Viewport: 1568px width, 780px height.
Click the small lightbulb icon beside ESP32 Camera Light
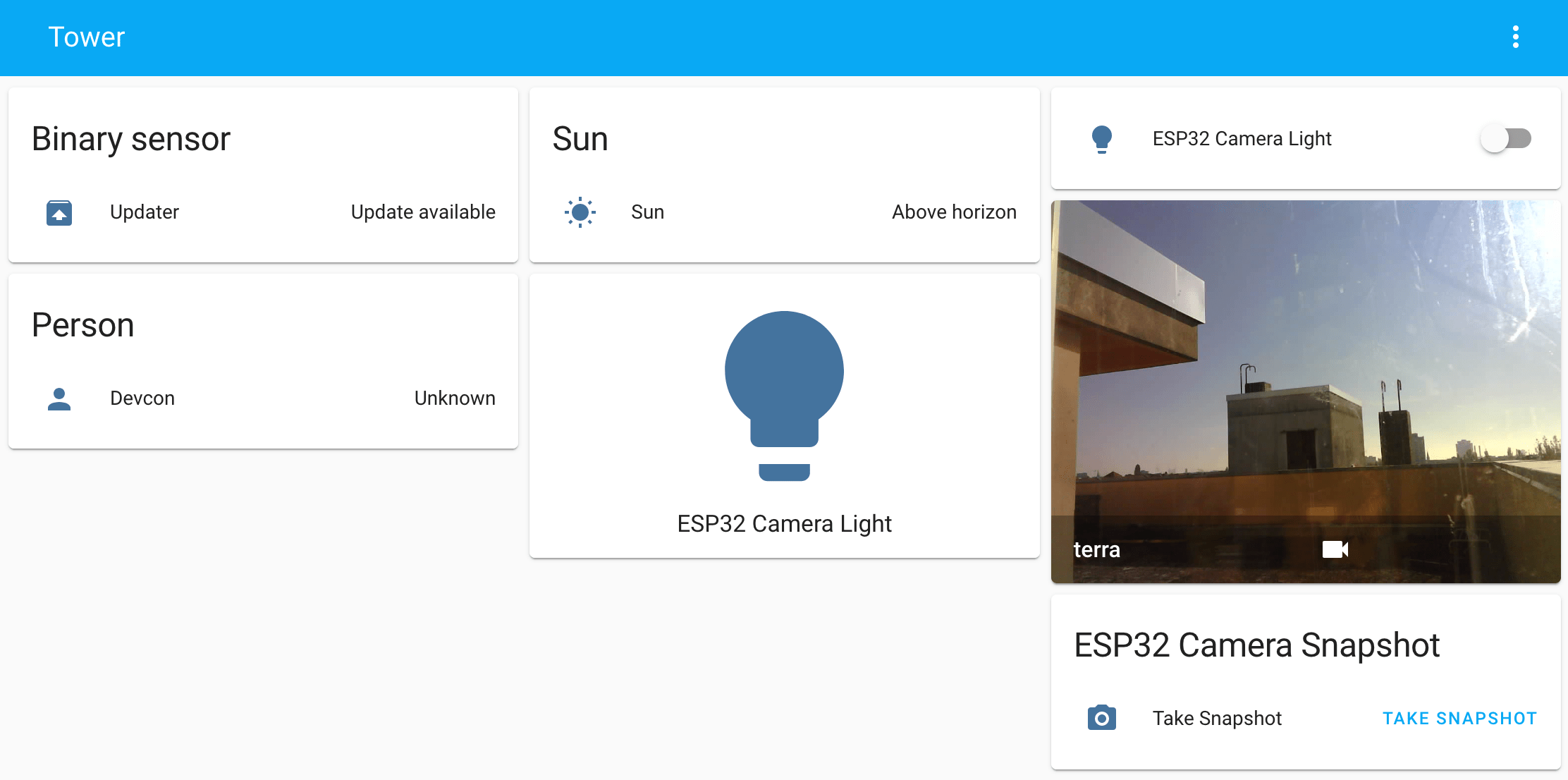pyautogui.click(x=1101, y=139)
